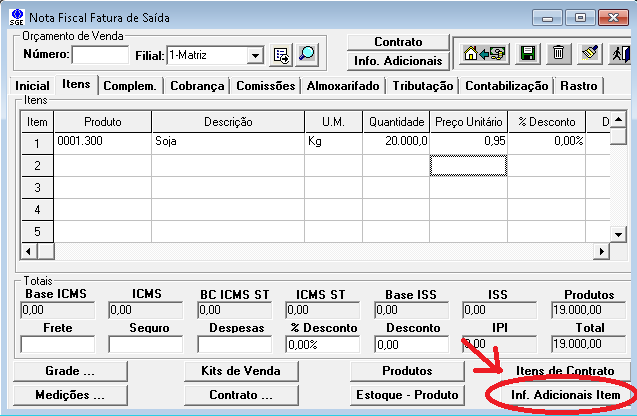Click the Frete value field
637x416 pixels.
click(x=58, y=344)
